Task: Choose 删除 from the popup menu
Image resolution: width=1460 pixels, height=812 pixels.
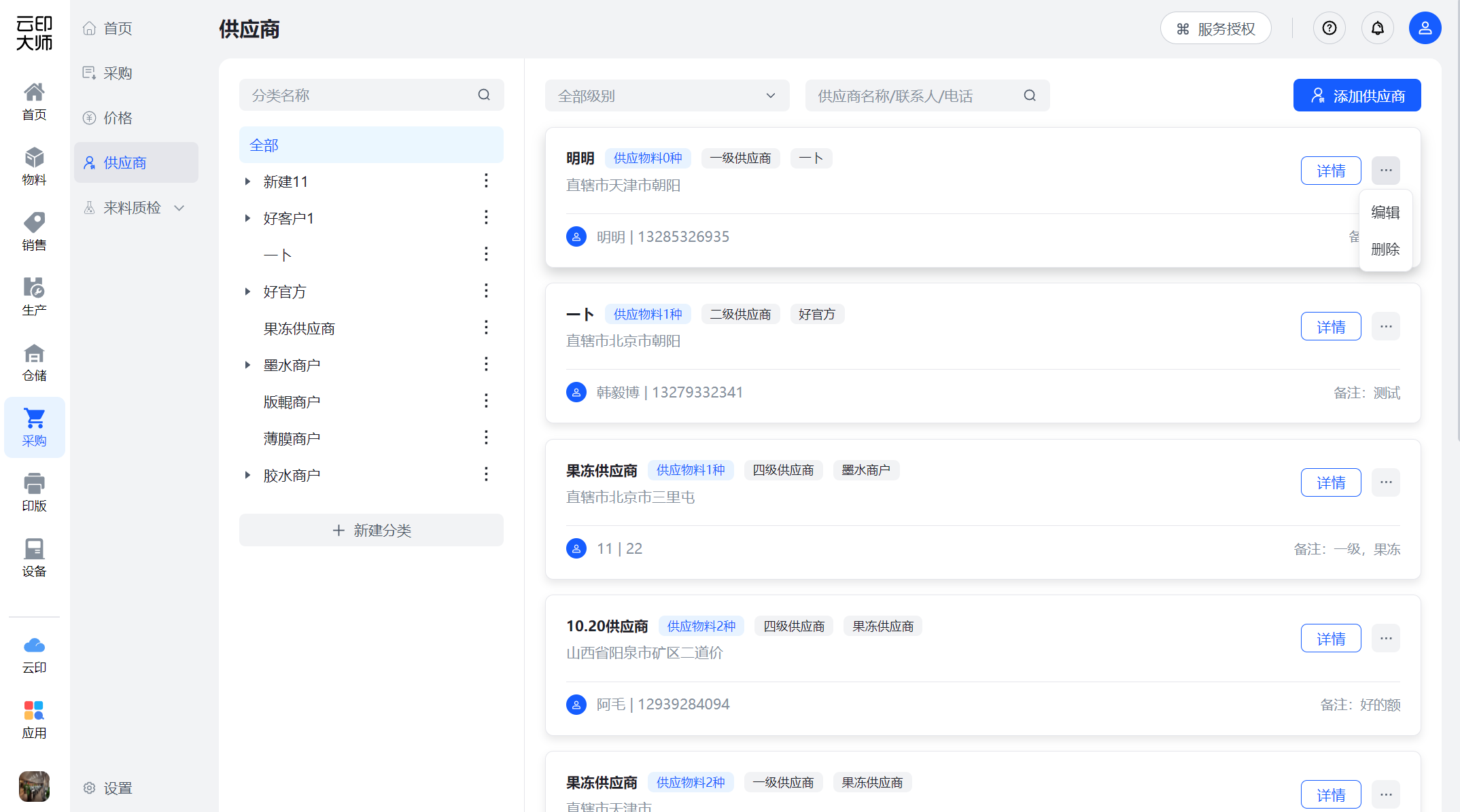Action: 1385,249
